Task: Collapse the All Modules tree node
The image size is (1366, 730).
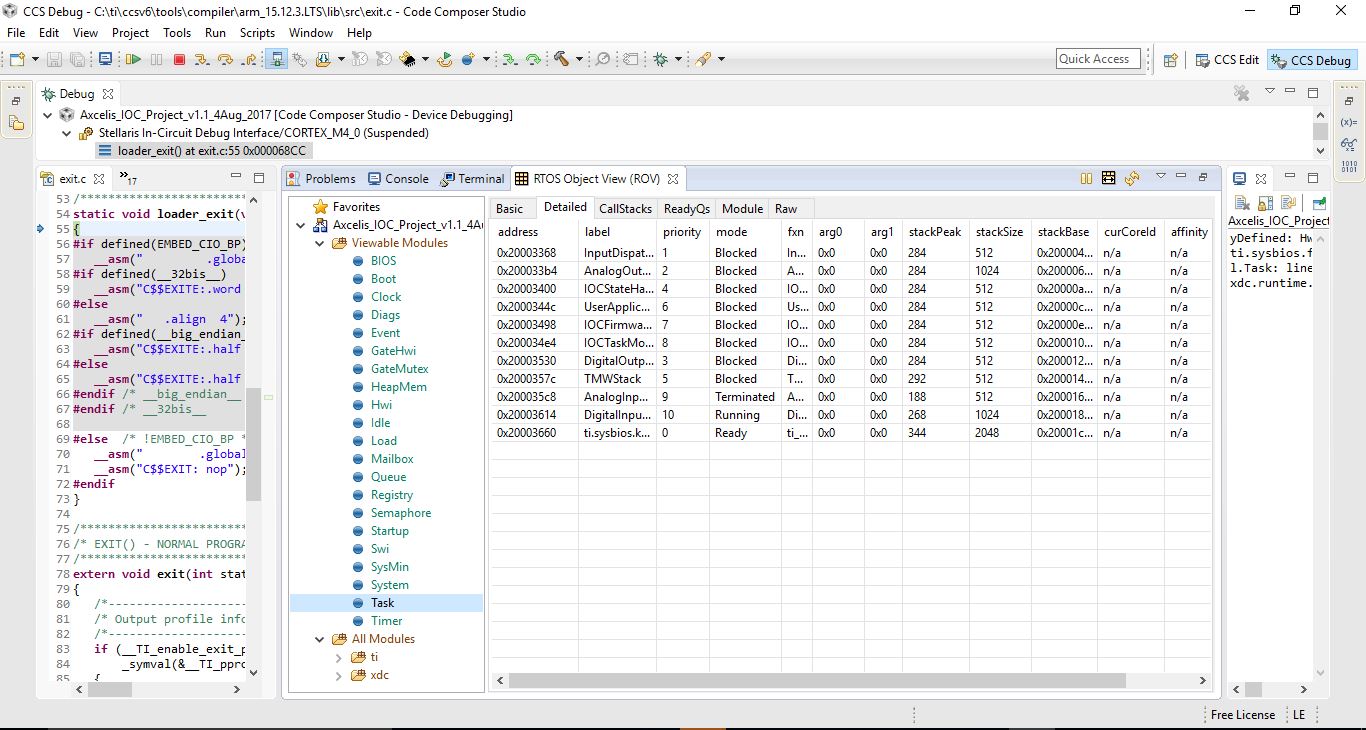Action: (x=320, y=639)
